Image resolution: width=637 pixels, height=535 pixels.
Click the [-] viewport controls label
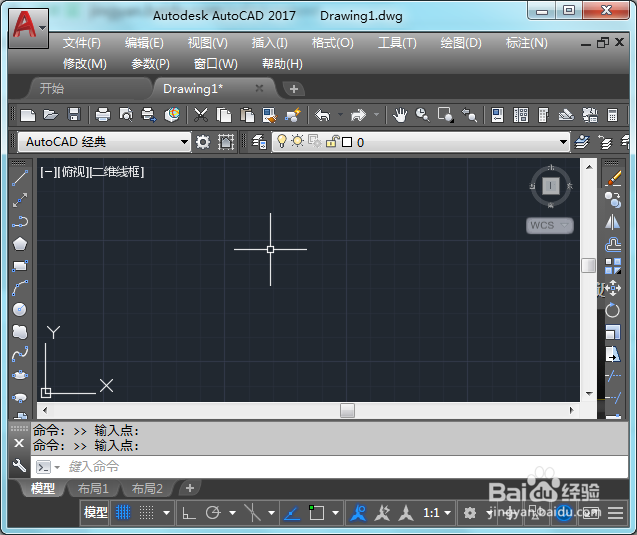(46, 172)
